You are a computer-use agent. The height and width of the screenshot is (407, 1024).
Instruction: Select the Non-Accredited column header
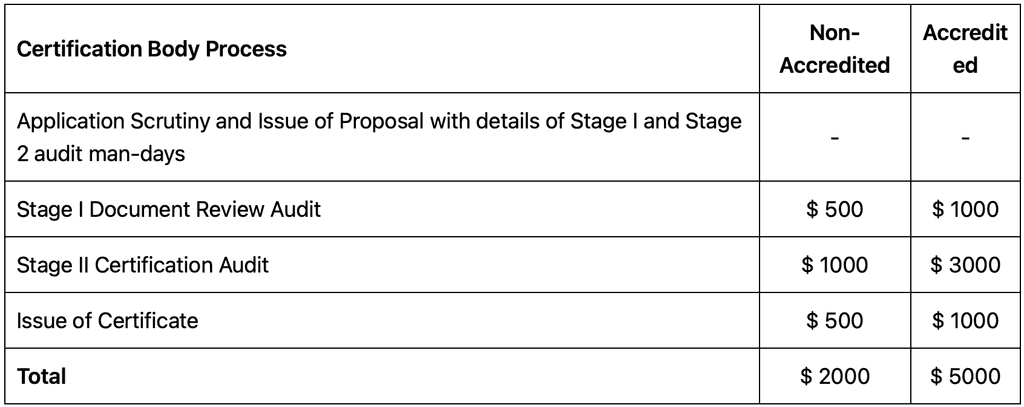[835, 49]
